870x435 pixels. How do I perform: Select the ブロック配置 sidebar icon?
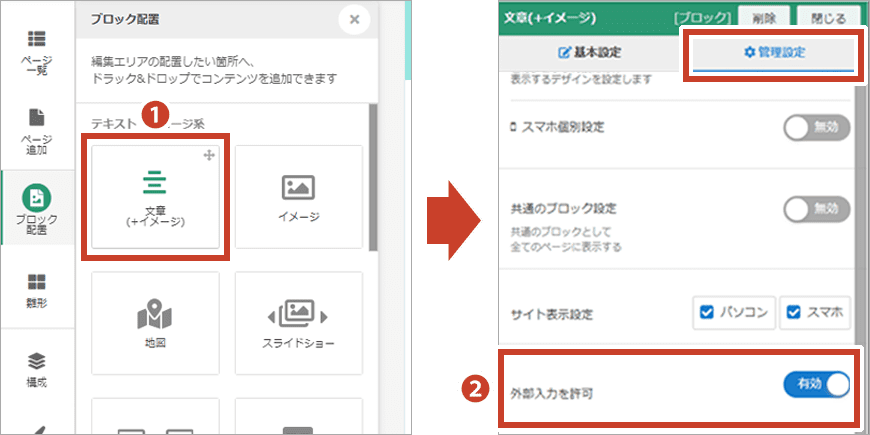coord(37,207)
